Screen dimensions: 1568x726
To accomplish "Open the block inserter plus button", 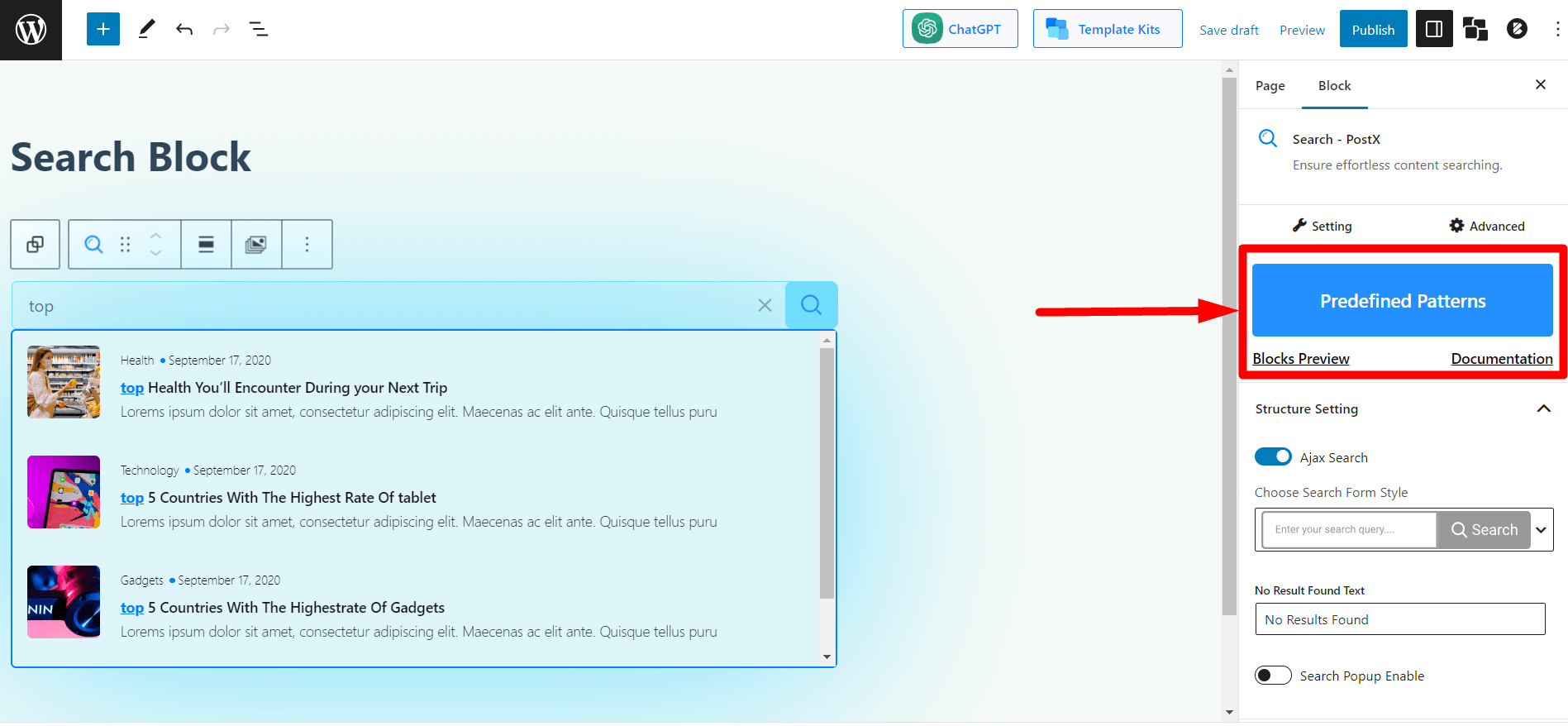I will tap(103, 30).
